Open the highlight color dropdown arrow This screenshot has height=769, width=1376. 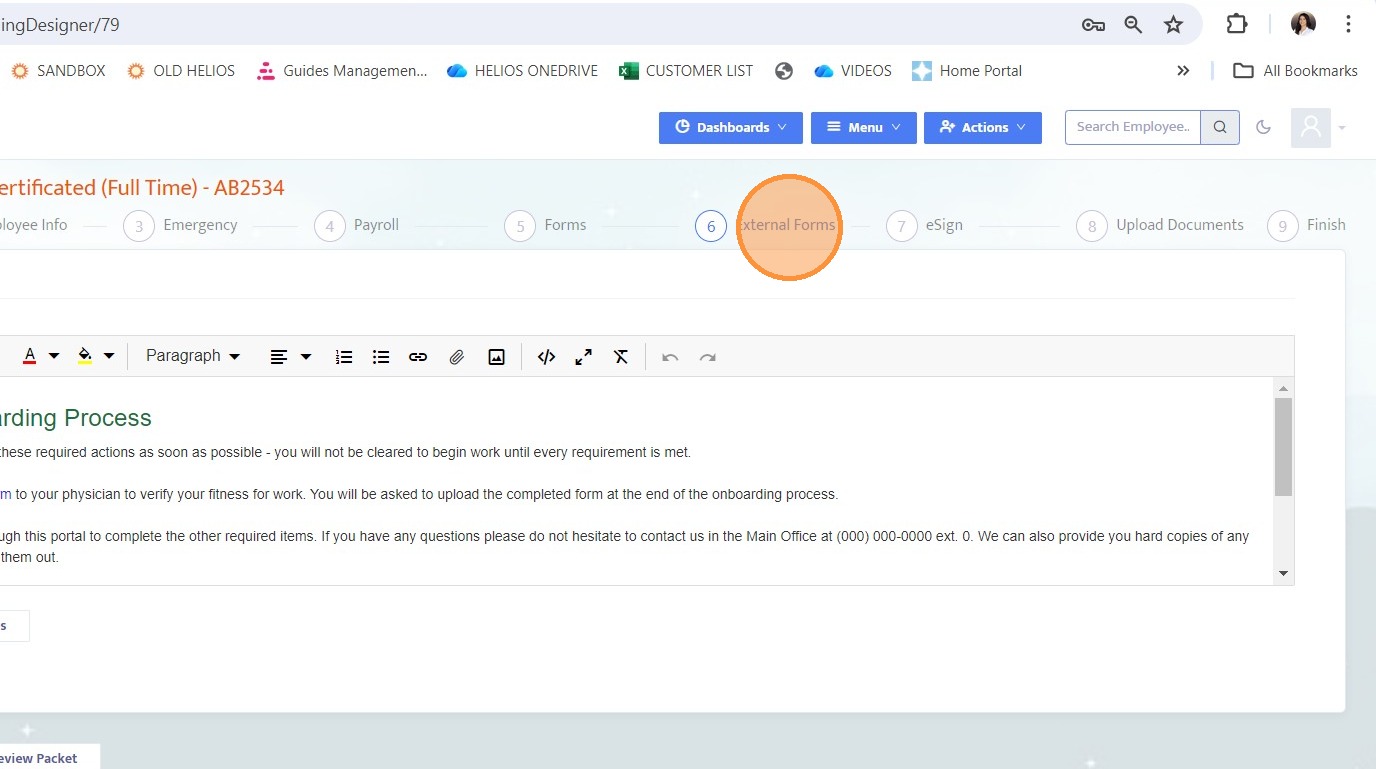tap(109, 356)
